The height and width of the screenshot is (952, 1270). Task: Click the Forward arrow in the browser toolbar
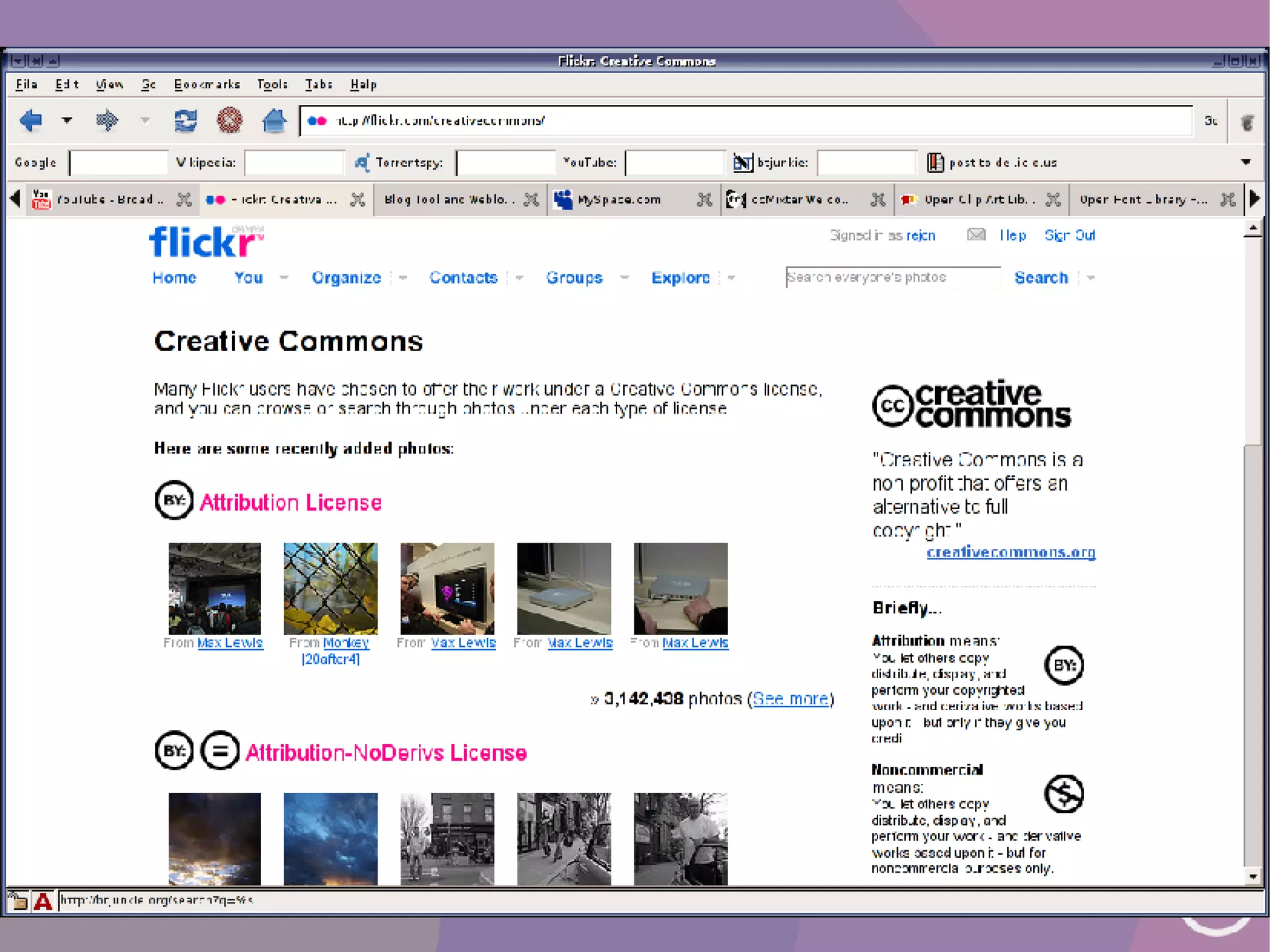(107, 120)
